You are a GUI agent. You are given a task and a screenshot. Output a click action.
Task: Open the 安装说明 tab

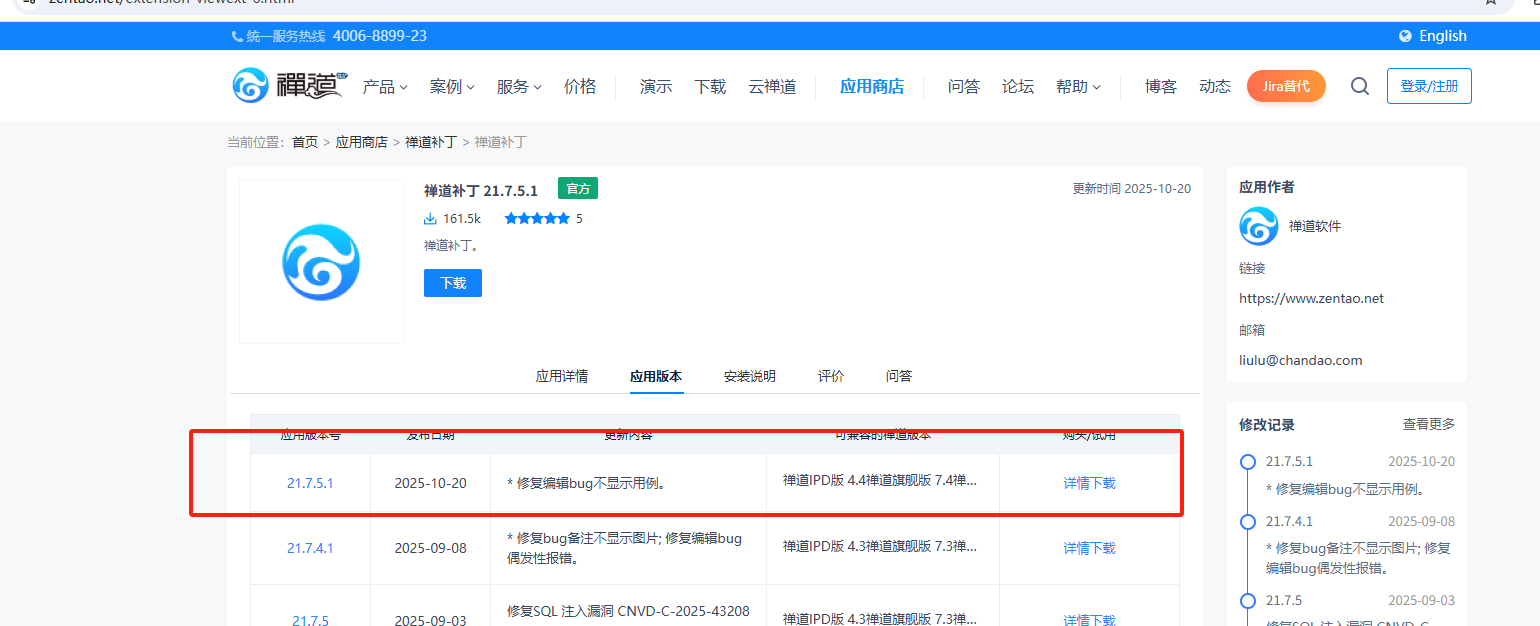click(x=750, y=376)
